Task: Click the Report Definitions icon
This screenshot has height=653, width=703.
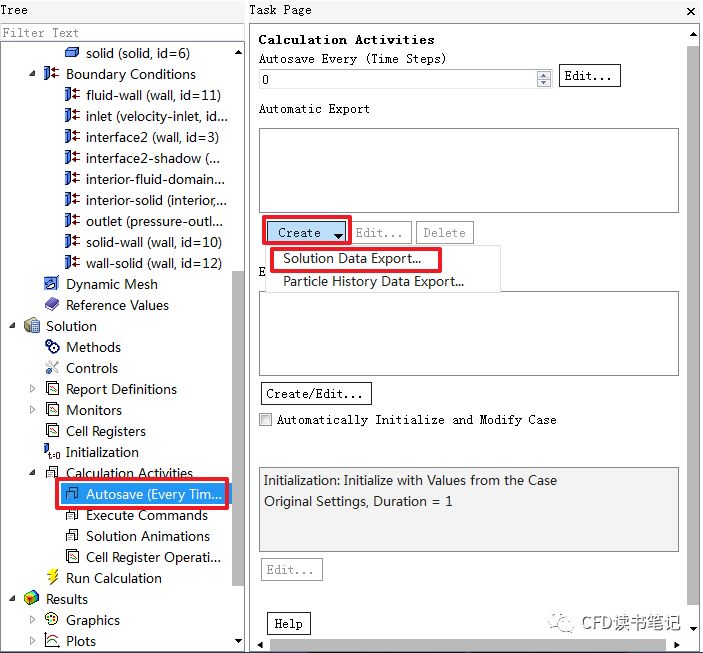Action: coord(52,388)
